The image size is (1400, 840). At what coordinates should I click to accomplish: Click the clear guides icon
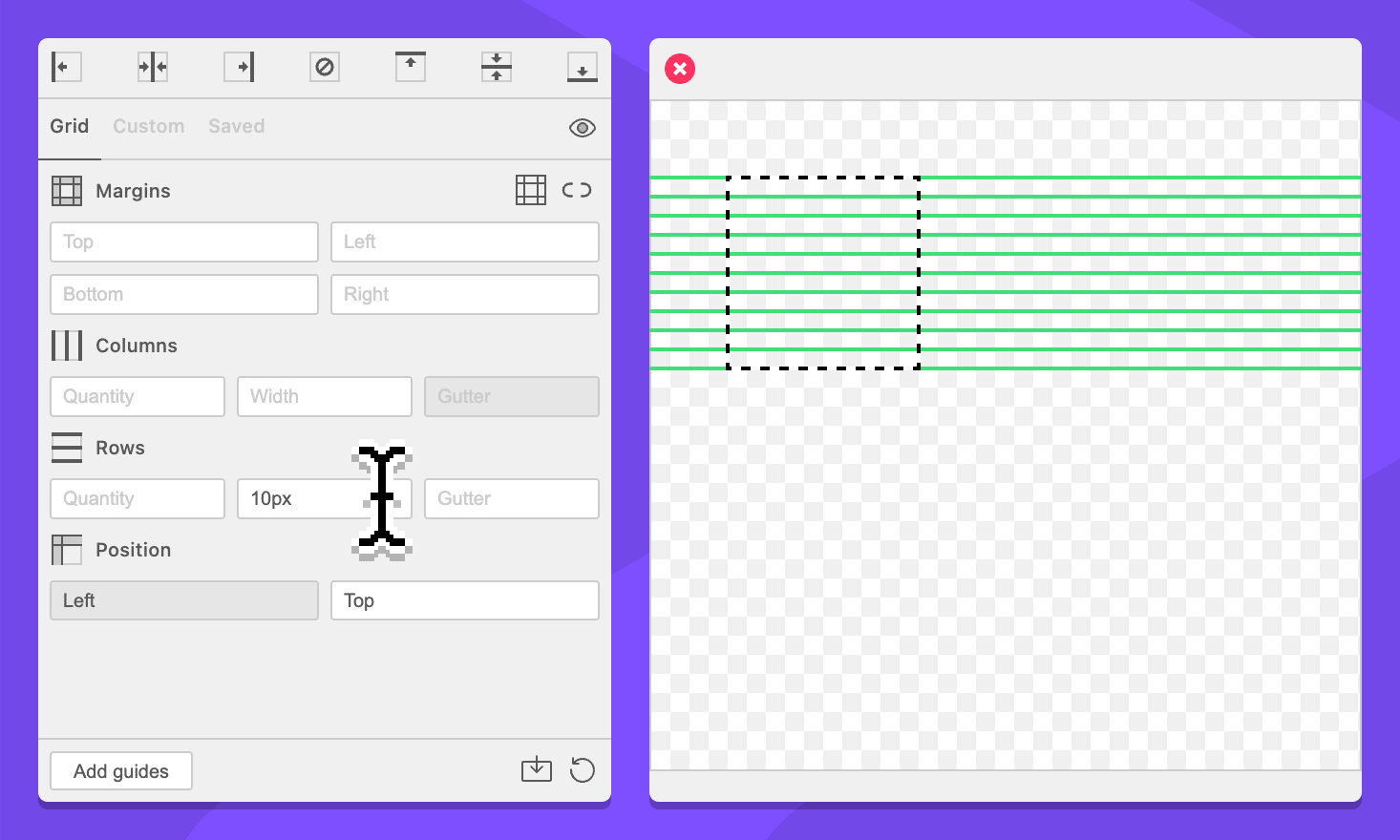325,67
